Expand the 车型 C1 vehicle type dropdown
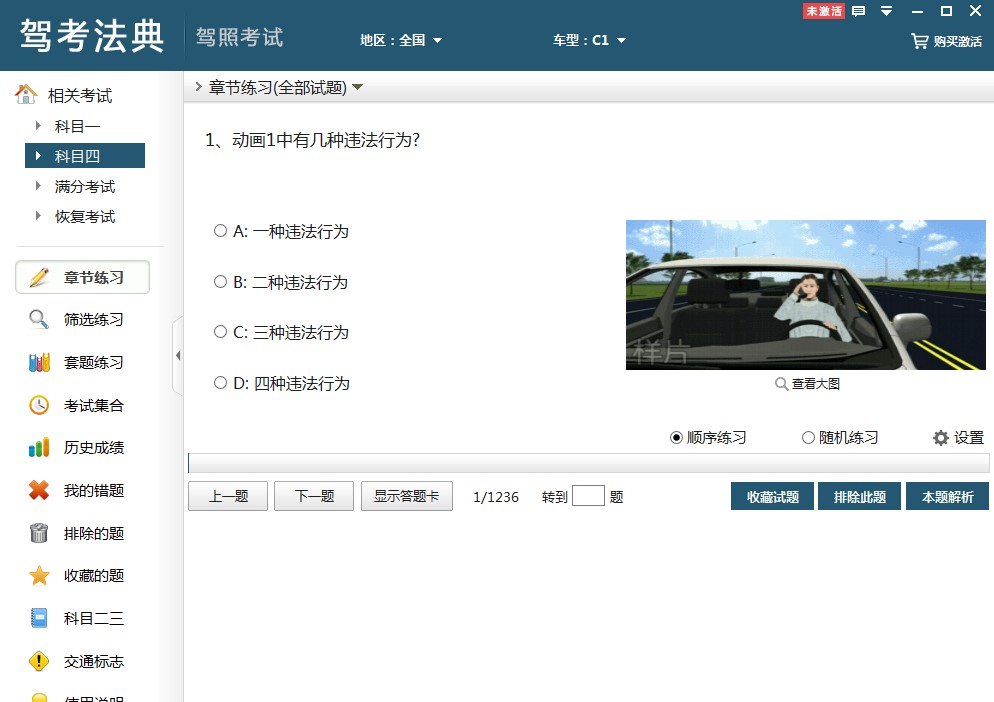 [590, 41]
